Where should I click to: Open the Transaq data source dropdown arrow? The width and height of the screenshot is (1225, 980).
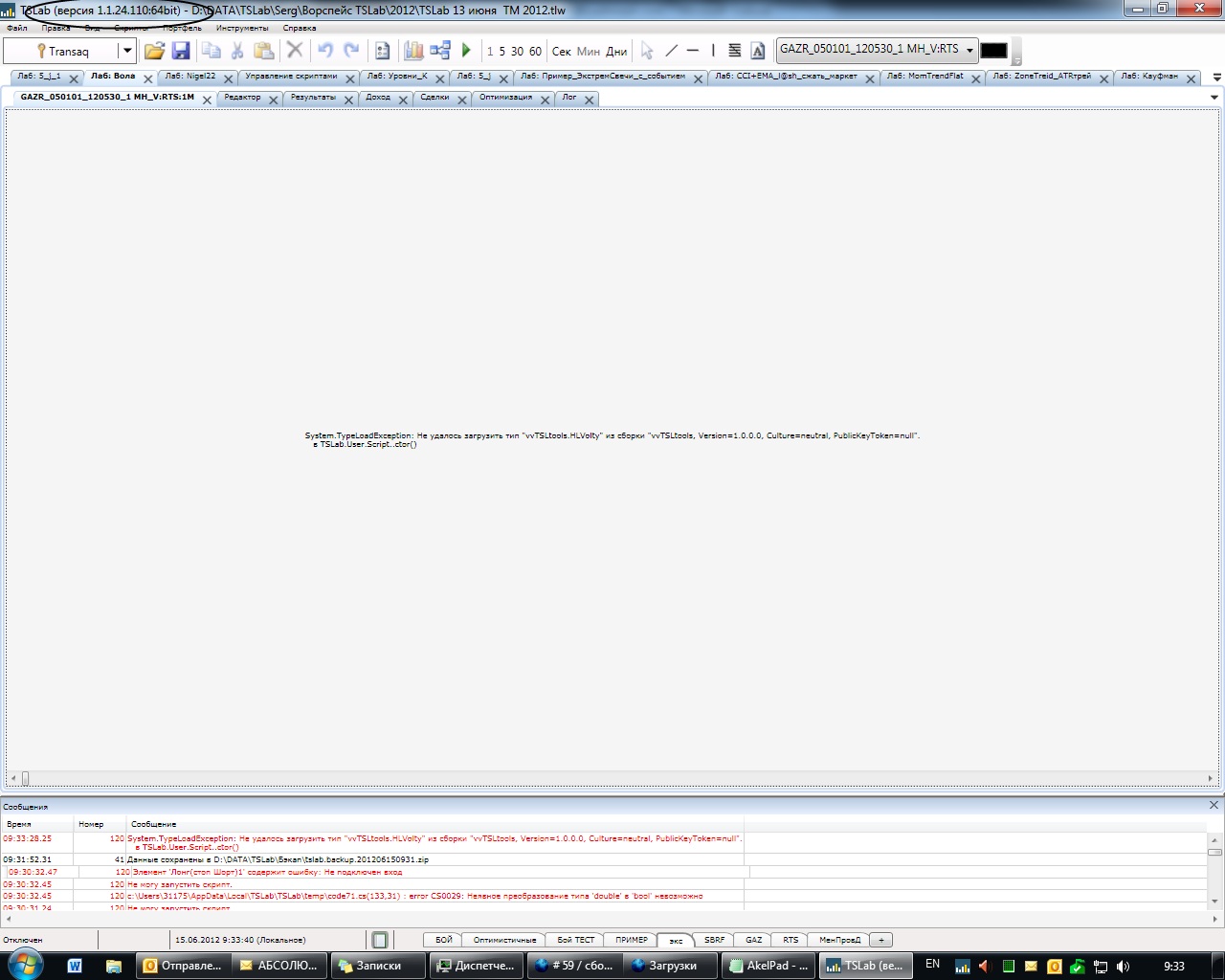pos(126,51)
